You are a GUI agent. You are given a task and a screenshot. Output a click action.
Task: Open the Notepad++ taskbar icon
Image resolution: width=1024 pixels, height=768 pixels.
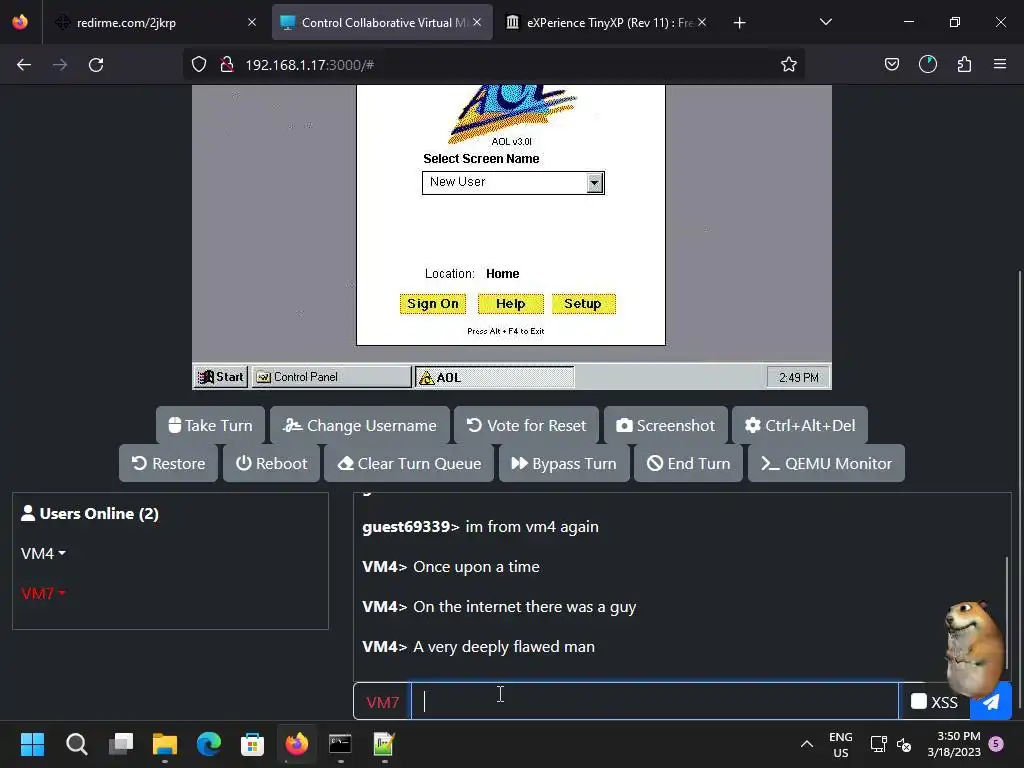click(x=384, y=744)
